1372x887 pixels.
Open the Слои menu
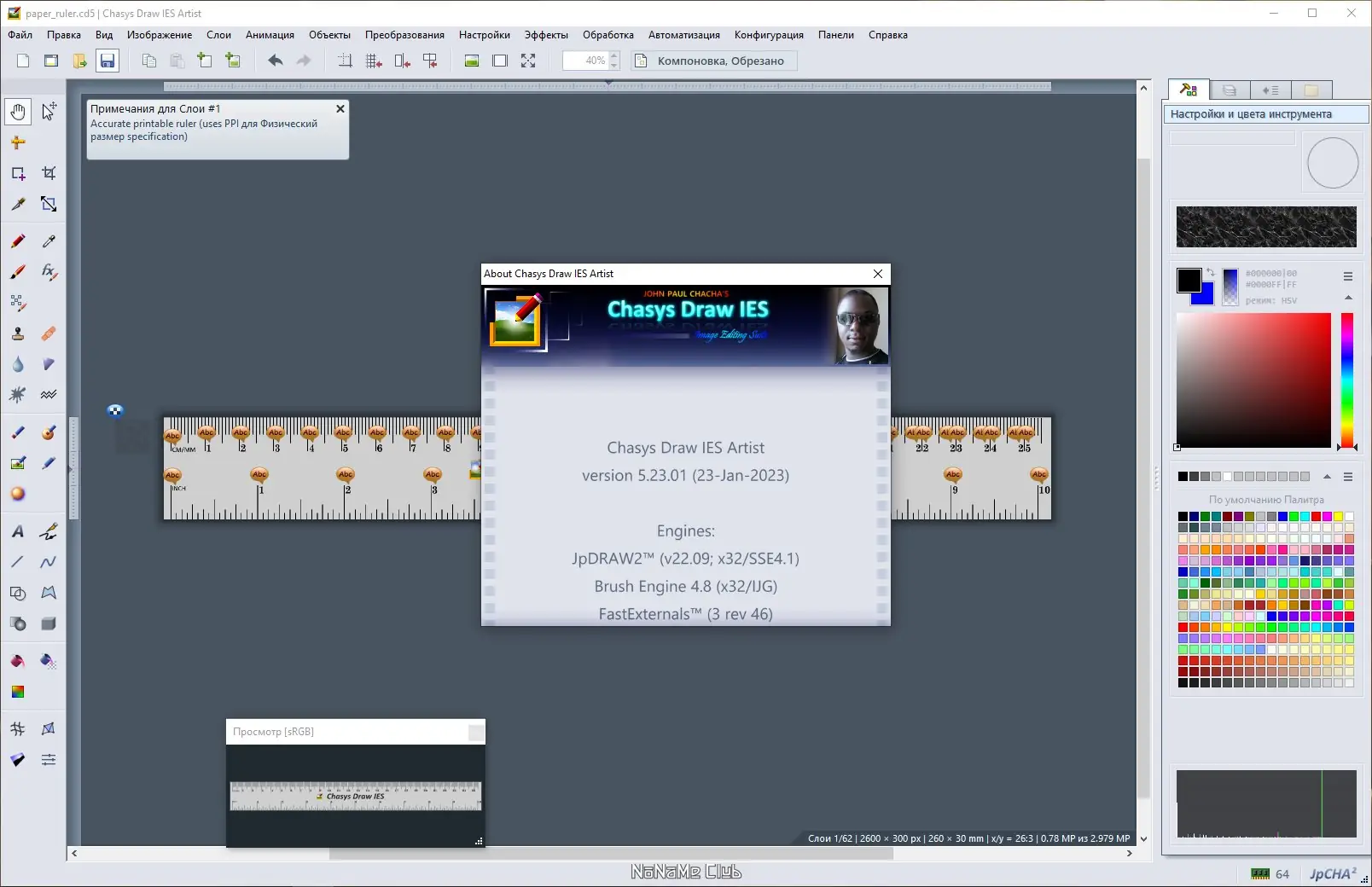(x=218, y=35)
